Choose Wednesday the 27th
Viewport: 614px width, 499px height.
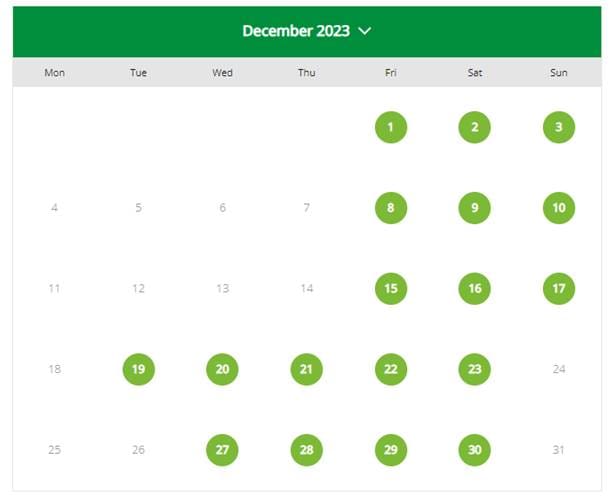click(x=222, y=450)
